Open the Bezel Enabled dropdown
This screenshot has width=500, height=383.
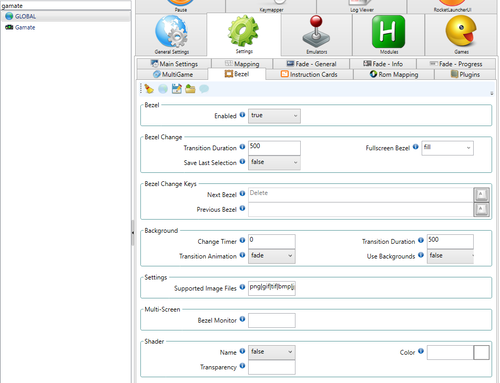(274, 116)
